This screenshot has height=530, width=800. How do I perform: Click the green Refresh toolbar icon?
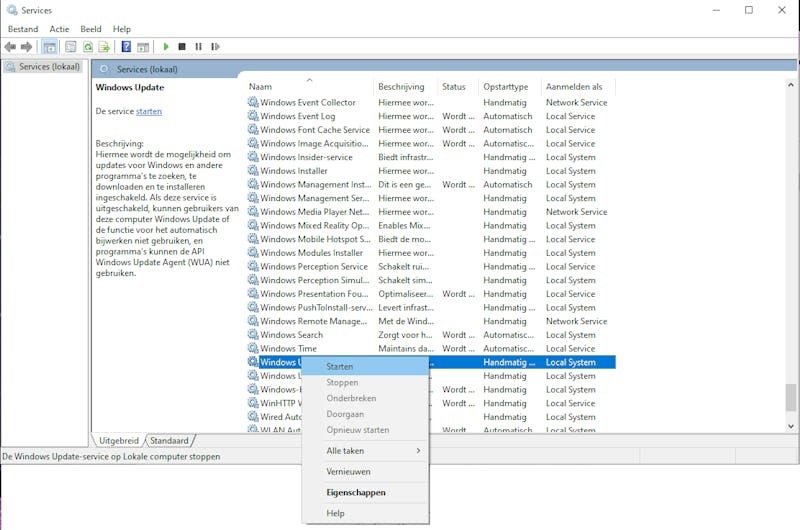point(88,47)
